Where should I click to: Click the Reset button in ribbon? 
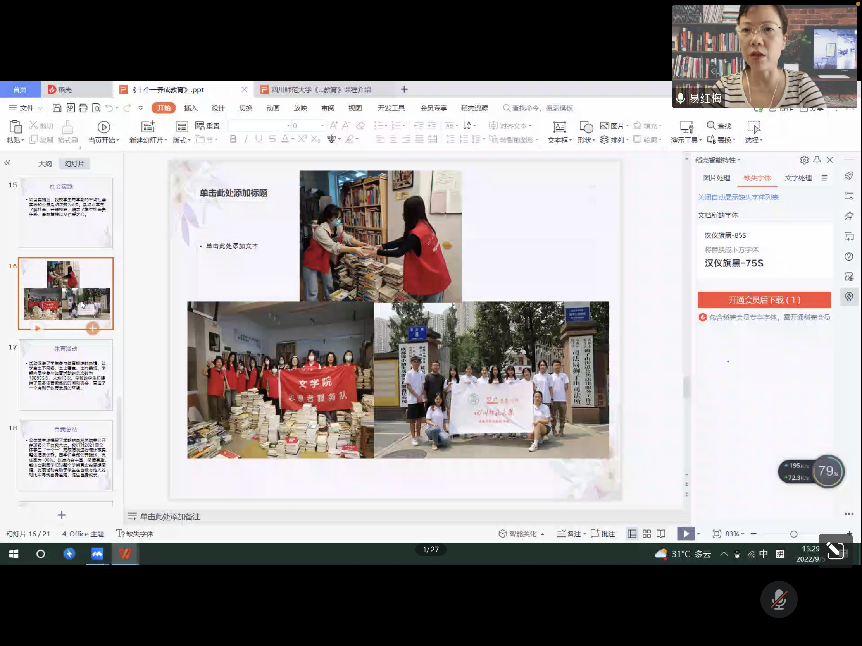pos(207,126)
